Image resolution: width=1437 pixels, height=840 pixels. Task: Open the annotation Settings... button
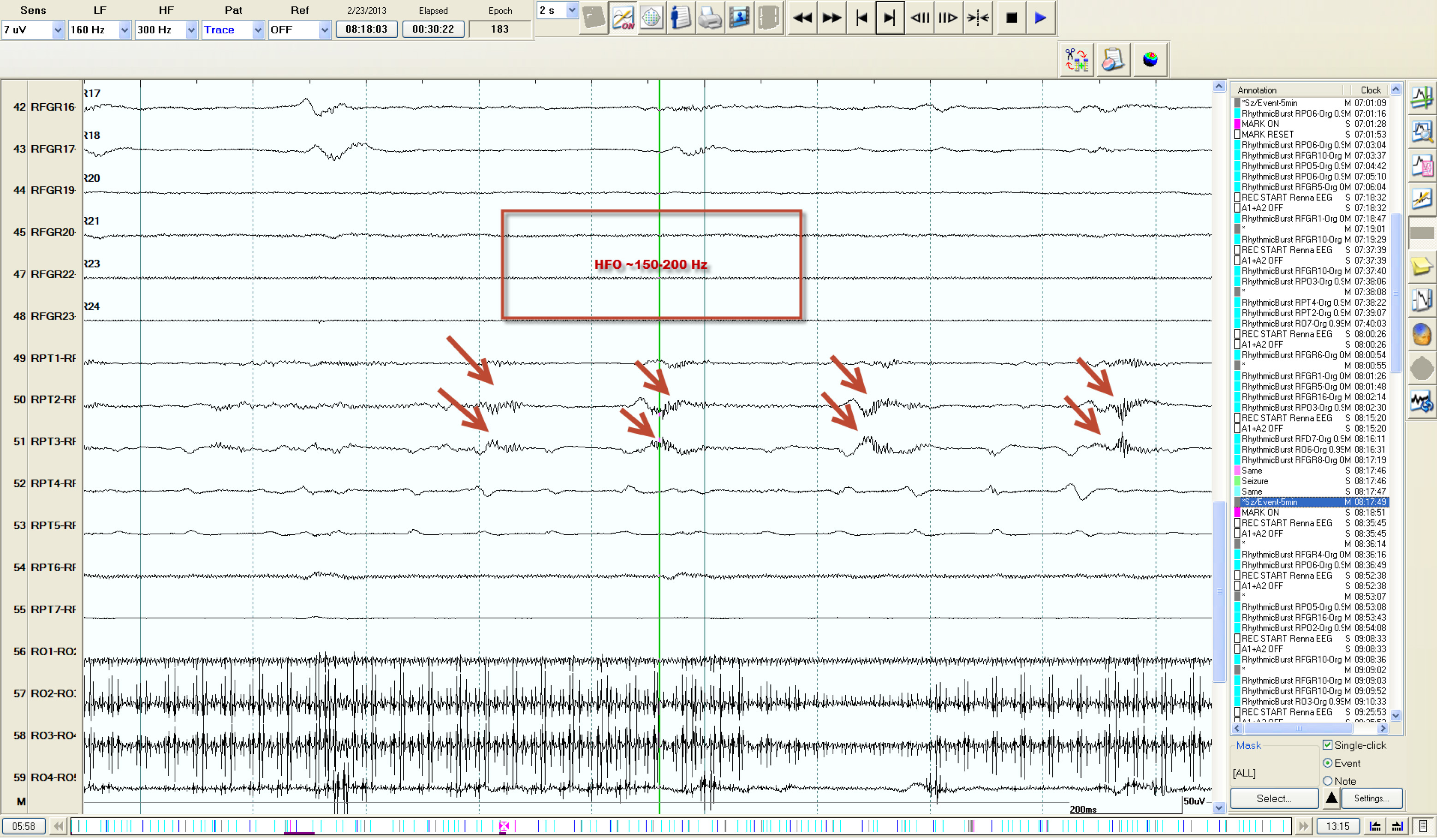click(x=1371, y=799)
